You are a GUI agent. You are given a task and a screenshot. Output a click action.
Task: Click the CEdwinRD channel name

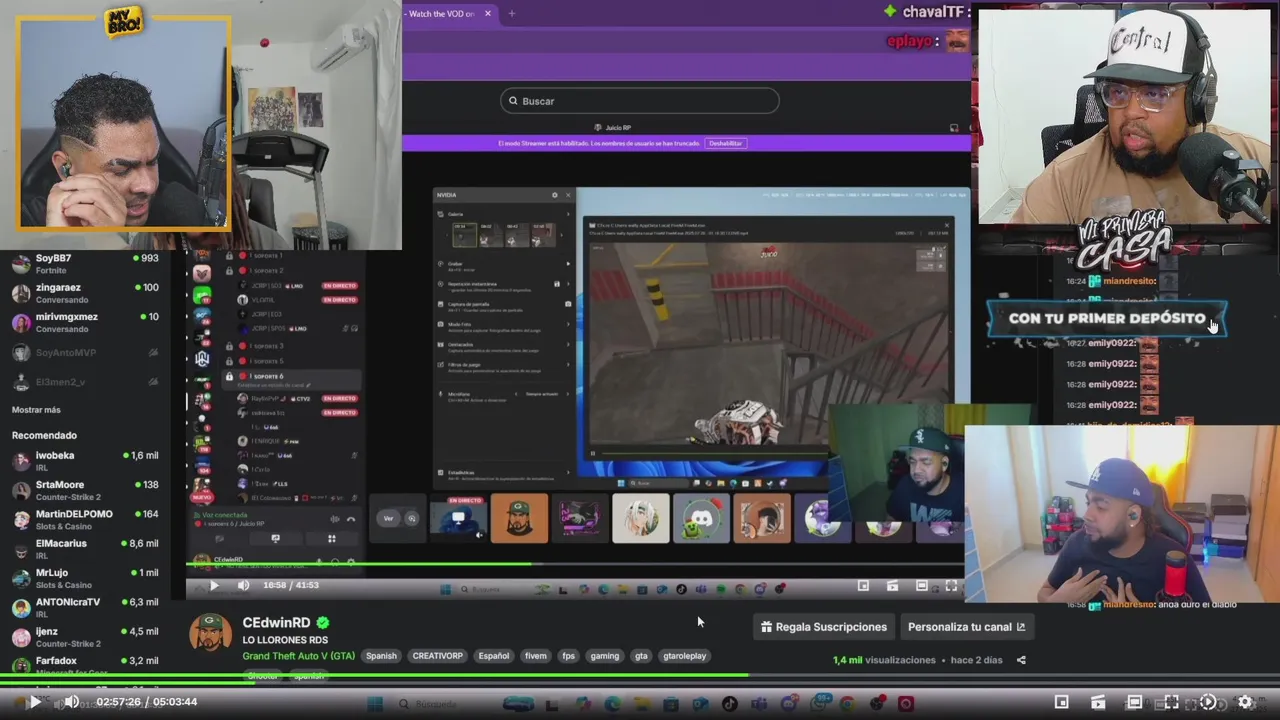click(276, 622)
